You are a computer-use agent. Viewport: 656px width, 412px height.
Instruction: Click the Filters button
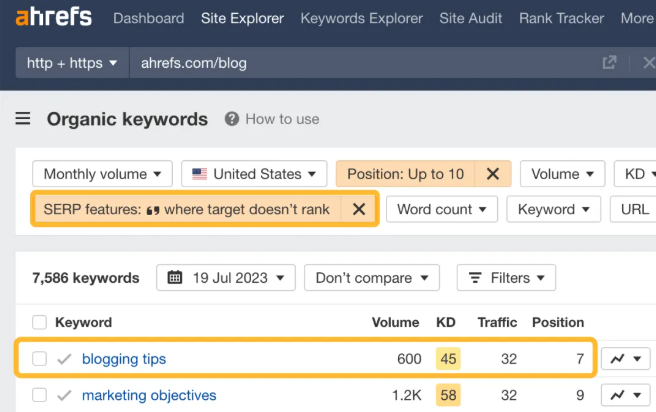[x=506, y=278]
